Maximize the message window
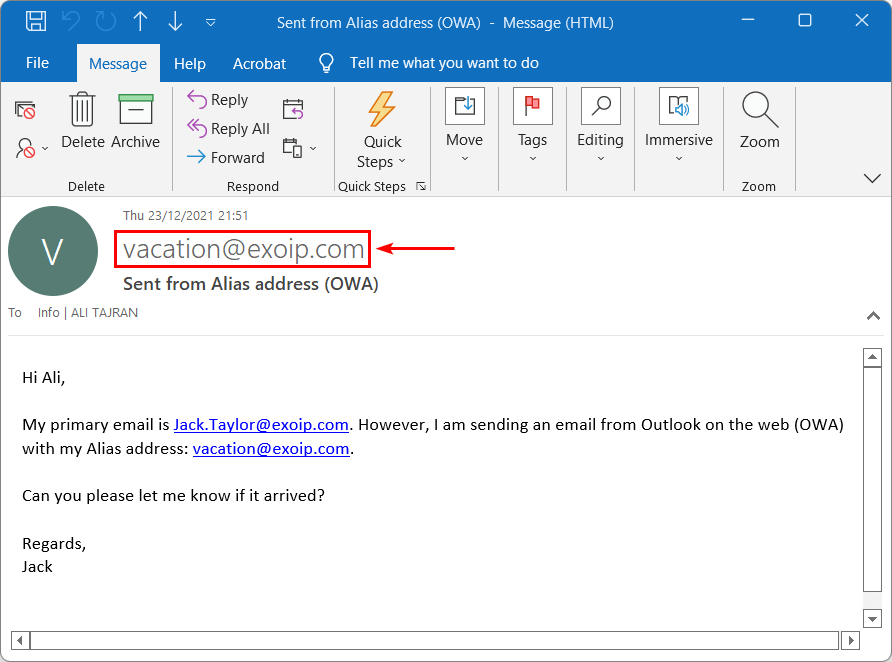892x662 pixels. pyautogui.click(x=805, y=20)
